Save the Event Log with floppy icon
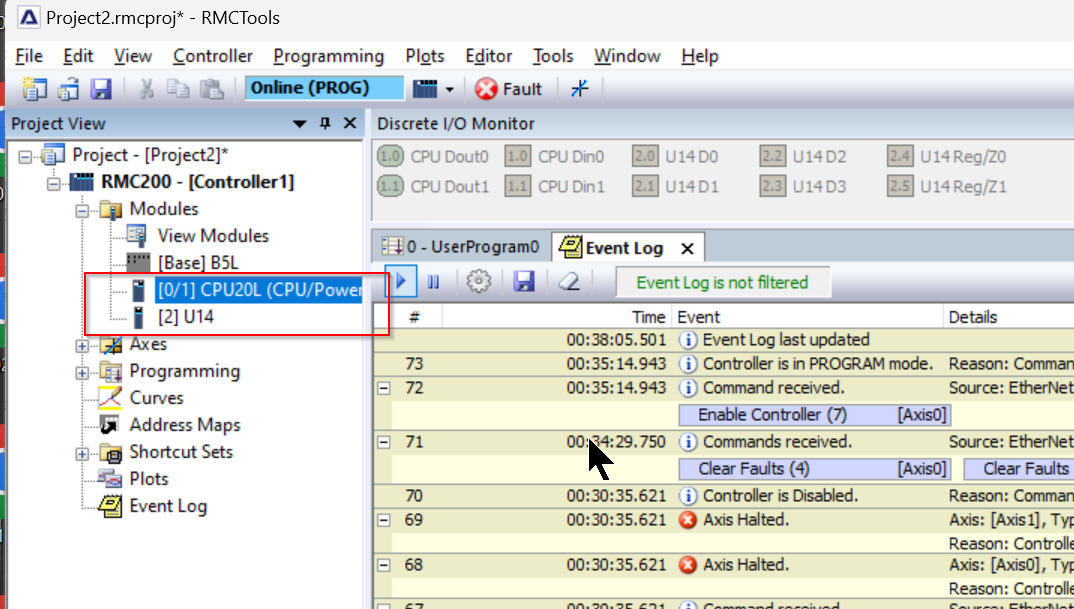The height and width of the screenshot is (609, 1074). [524, 282]
